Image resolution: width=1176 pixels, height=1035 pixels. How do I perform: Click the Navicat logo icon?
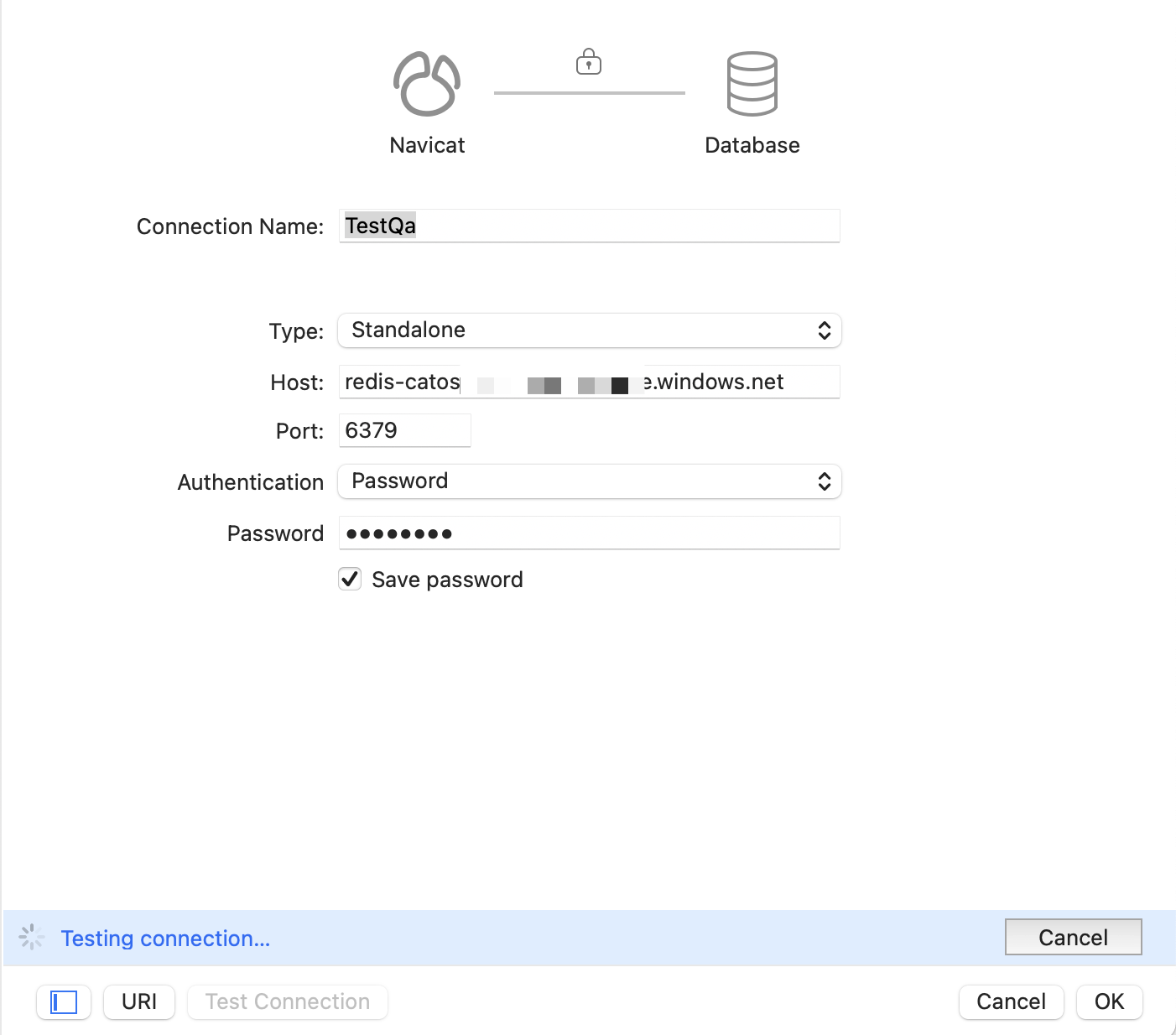427,84
